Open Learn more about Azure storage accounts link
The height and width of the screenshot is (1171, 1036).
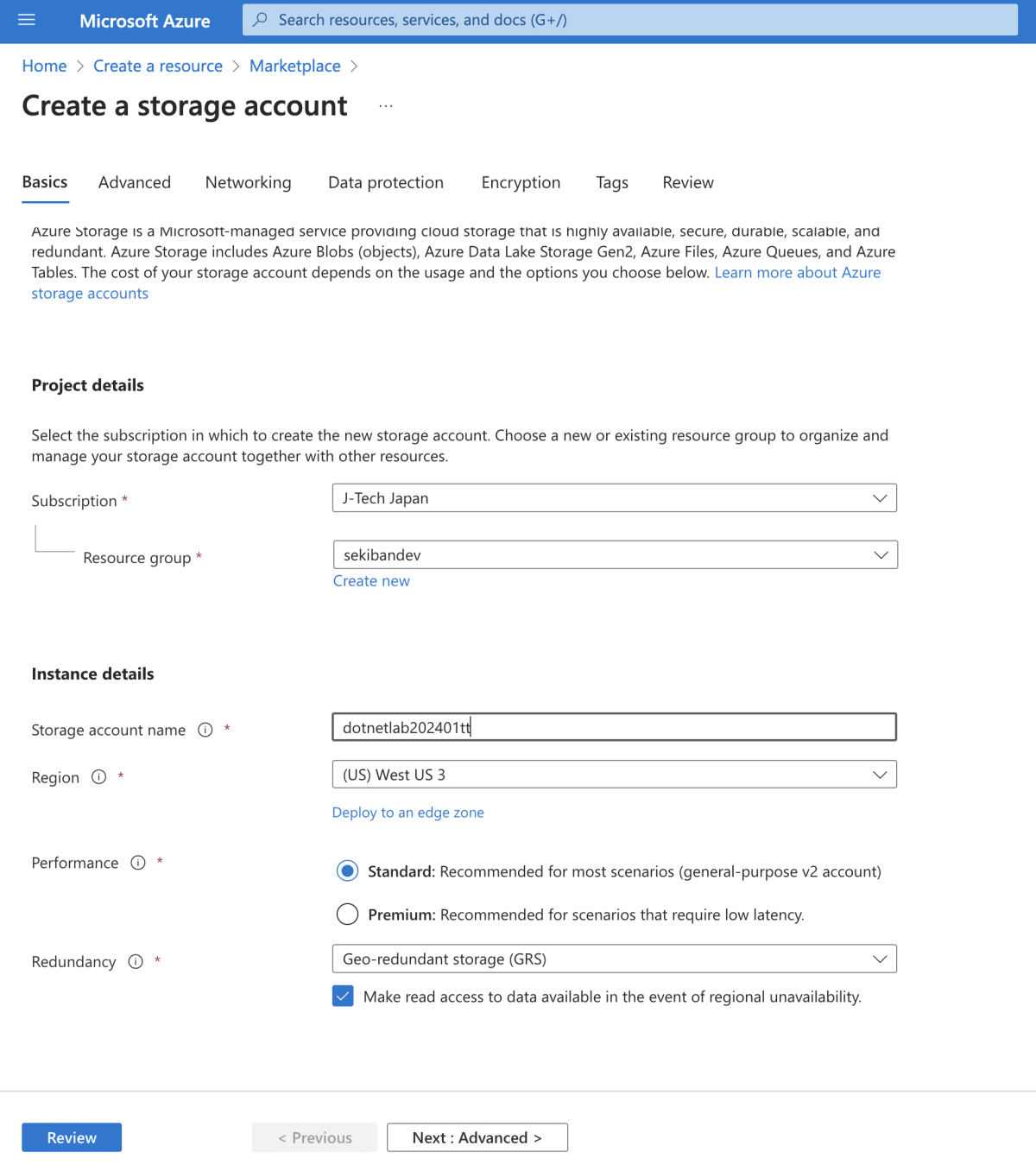click(798, 273)
